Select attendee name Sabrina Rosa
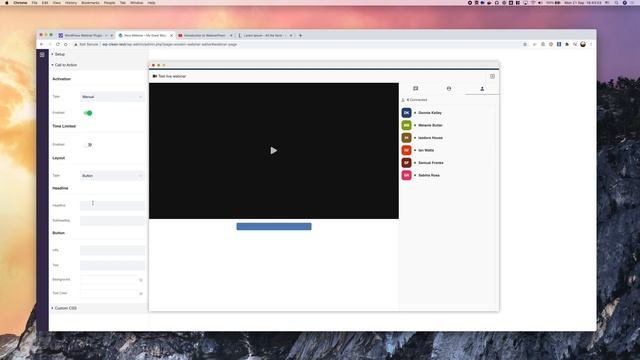This screenshot has height=360, width=640. (x=429, y=175)
